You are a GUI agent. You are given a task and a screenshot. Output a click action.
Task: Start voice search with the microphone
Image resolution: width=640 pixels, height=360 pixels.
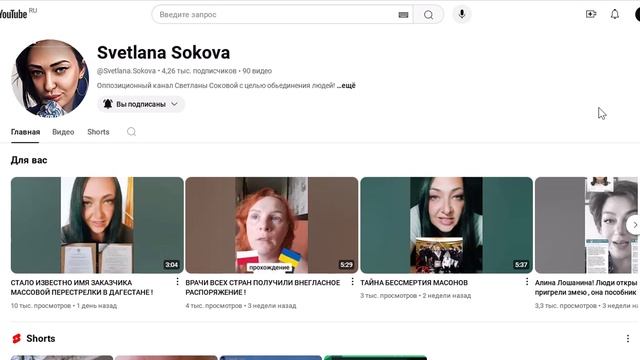click(462, 14)
